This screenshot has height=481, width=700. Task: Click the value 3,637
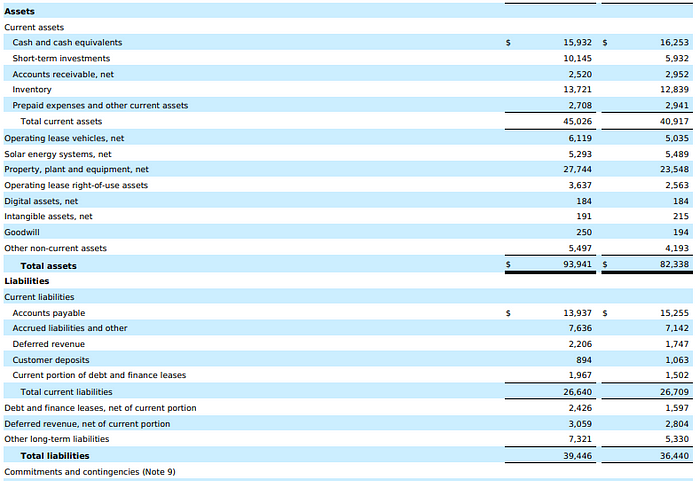[580, 185]
